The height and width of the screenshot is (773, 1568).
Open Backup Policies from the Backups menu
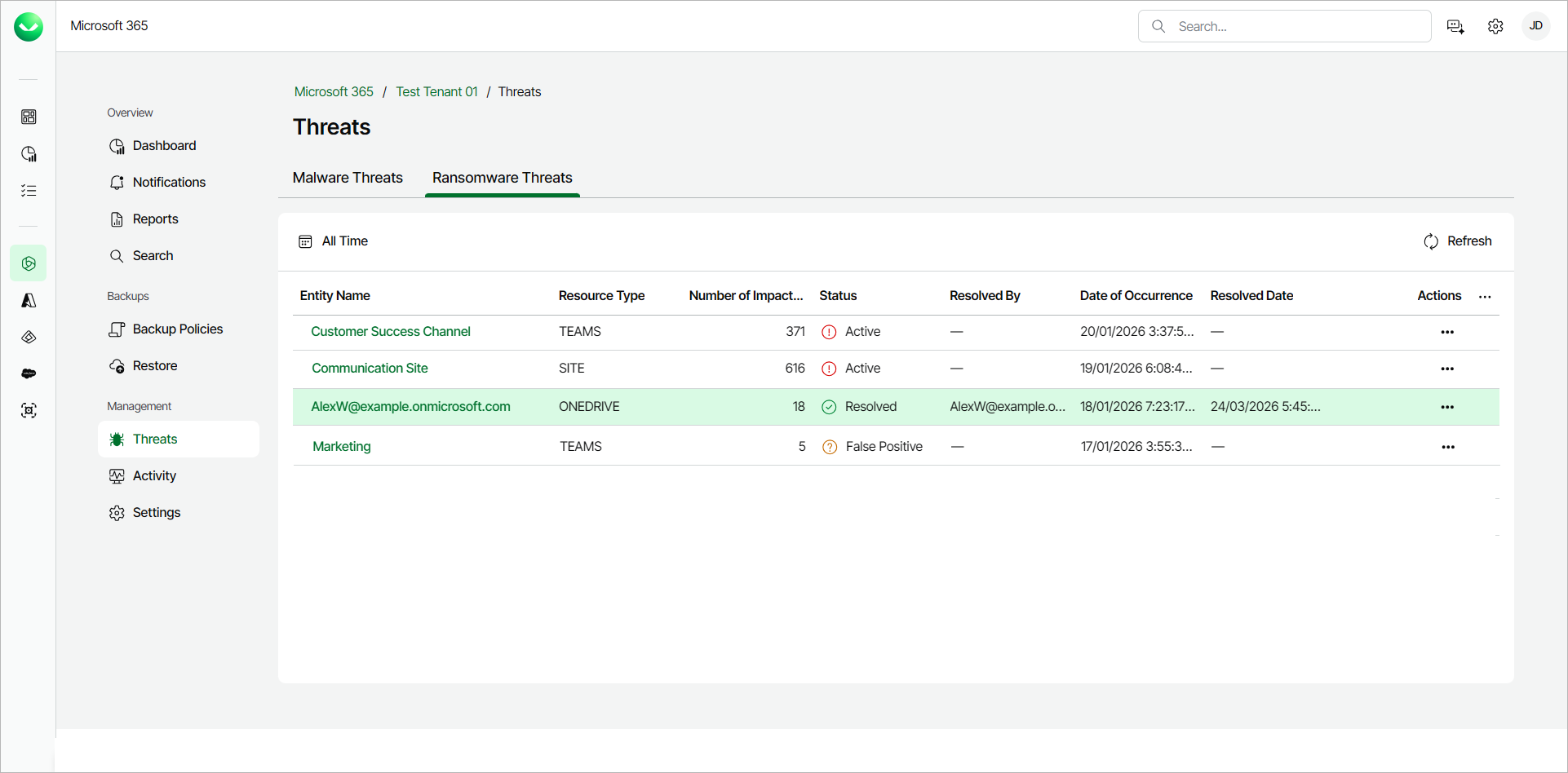(x=178, y=329)
